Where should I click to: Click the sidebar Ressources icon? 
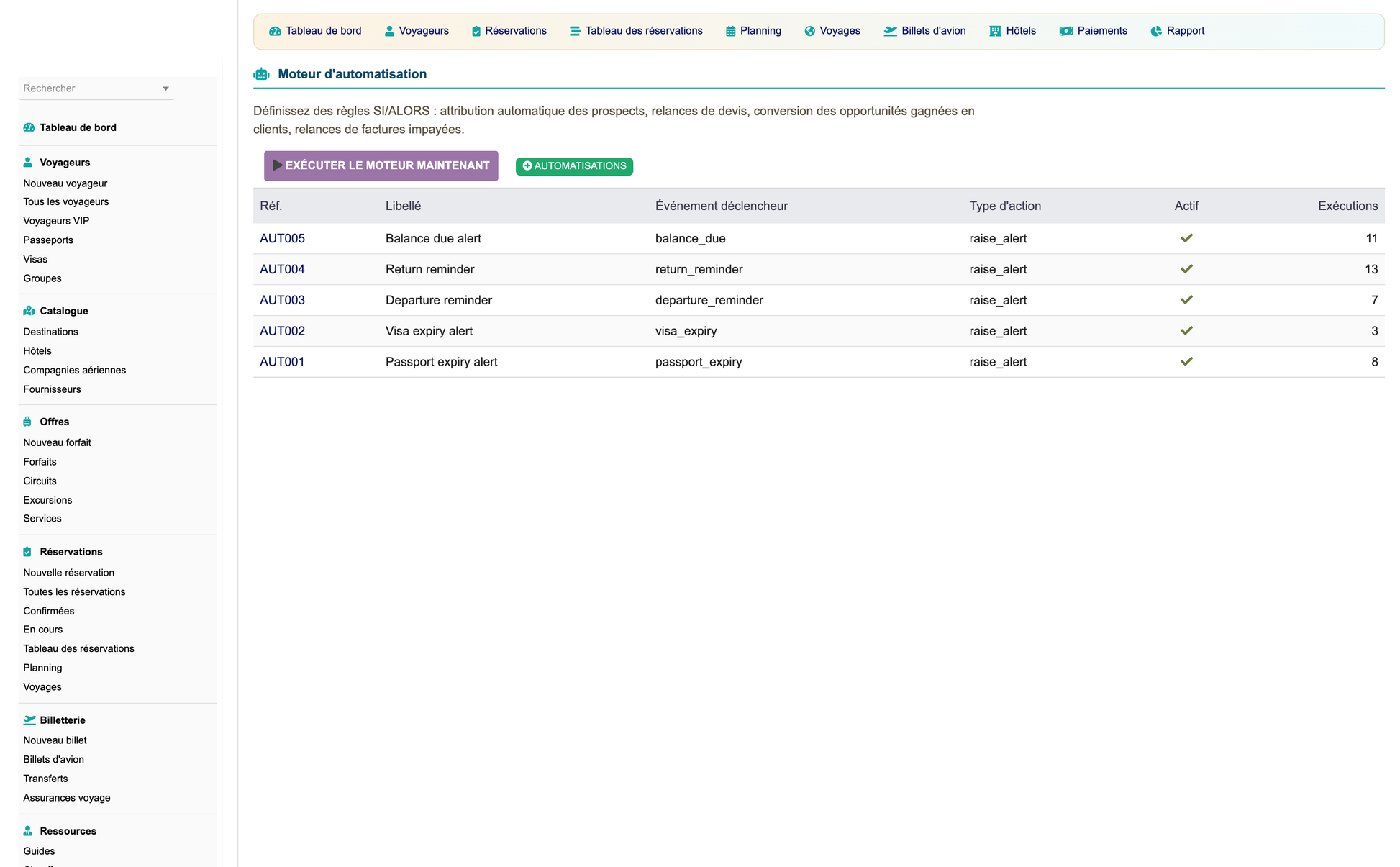(28, 831)
